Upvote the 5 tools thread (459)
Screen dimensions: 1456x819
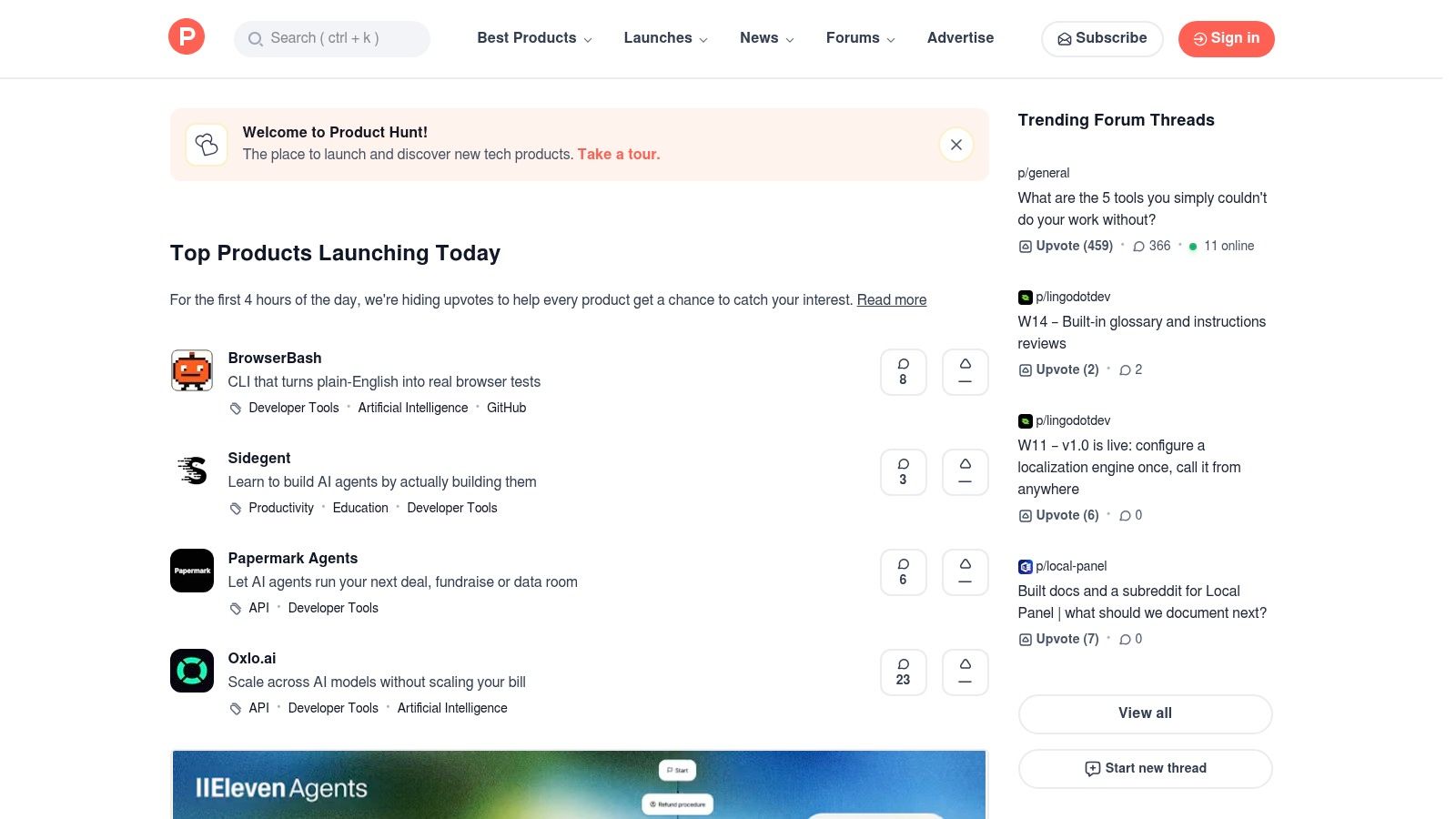pos(1066,246)
